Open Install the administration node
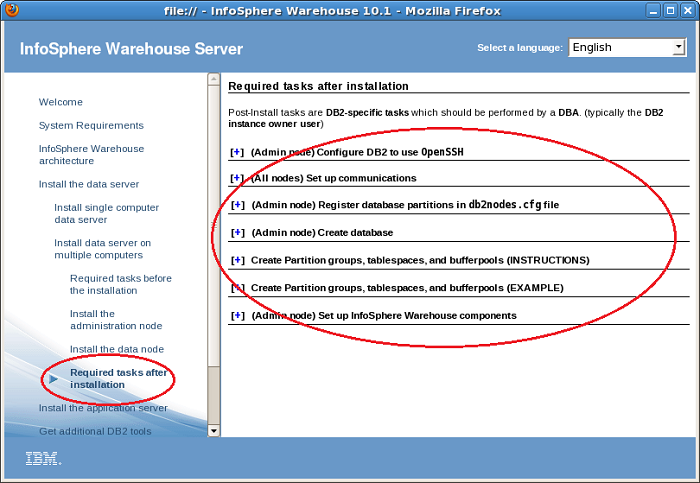Image resolution: width=700 pixels, height=483 pixels. (x=116, y=320)
